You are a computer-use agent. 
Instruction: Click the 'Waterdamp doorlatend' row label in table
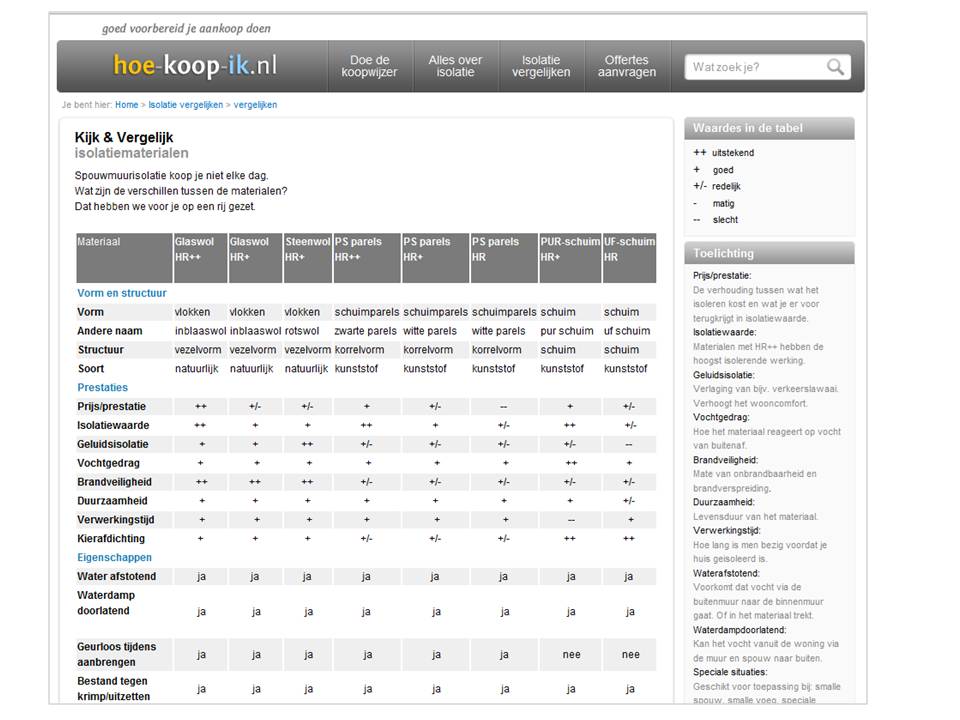tap(106, 603)
